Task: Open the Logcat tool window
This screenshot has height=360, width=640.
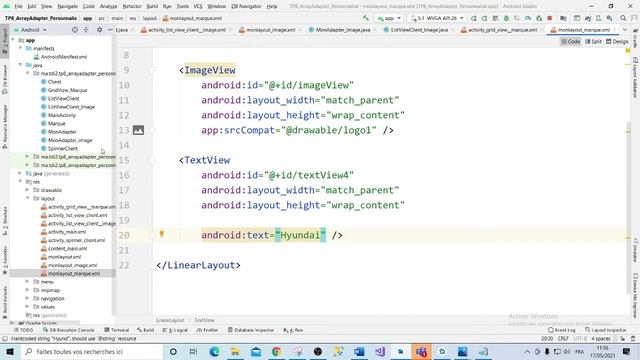Action: click(x=175, y=330)
